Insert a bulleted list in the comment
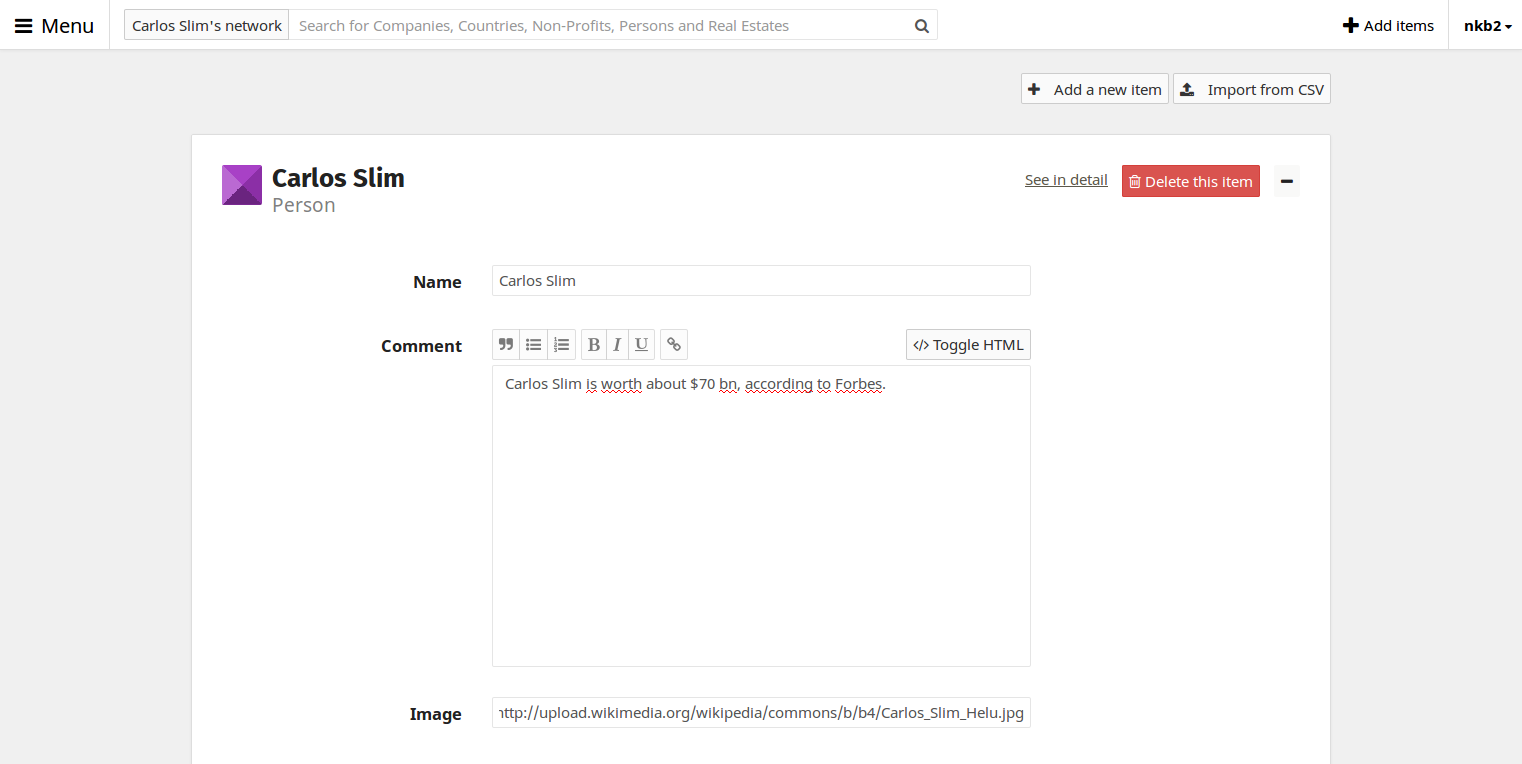Screen dimensions: 1522x764 [x=534, y=344]
